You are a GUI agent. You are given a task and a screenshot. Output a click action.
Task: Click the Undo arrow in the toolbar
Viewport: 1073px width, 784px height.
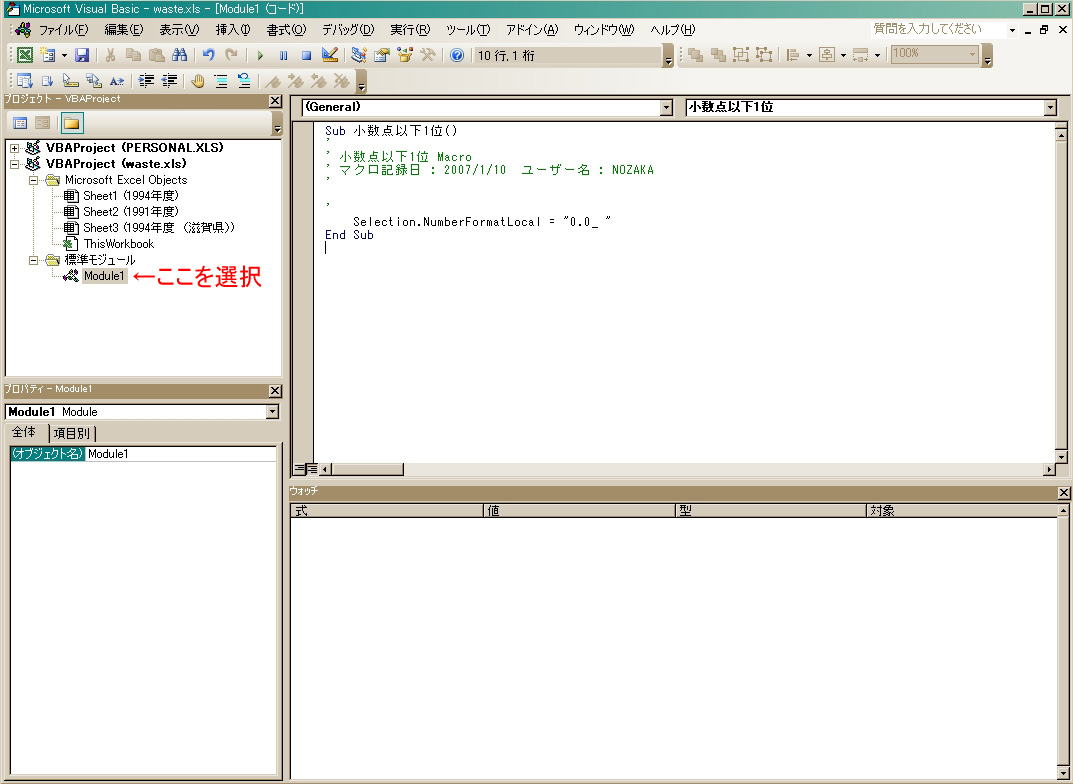click(208, 55)
